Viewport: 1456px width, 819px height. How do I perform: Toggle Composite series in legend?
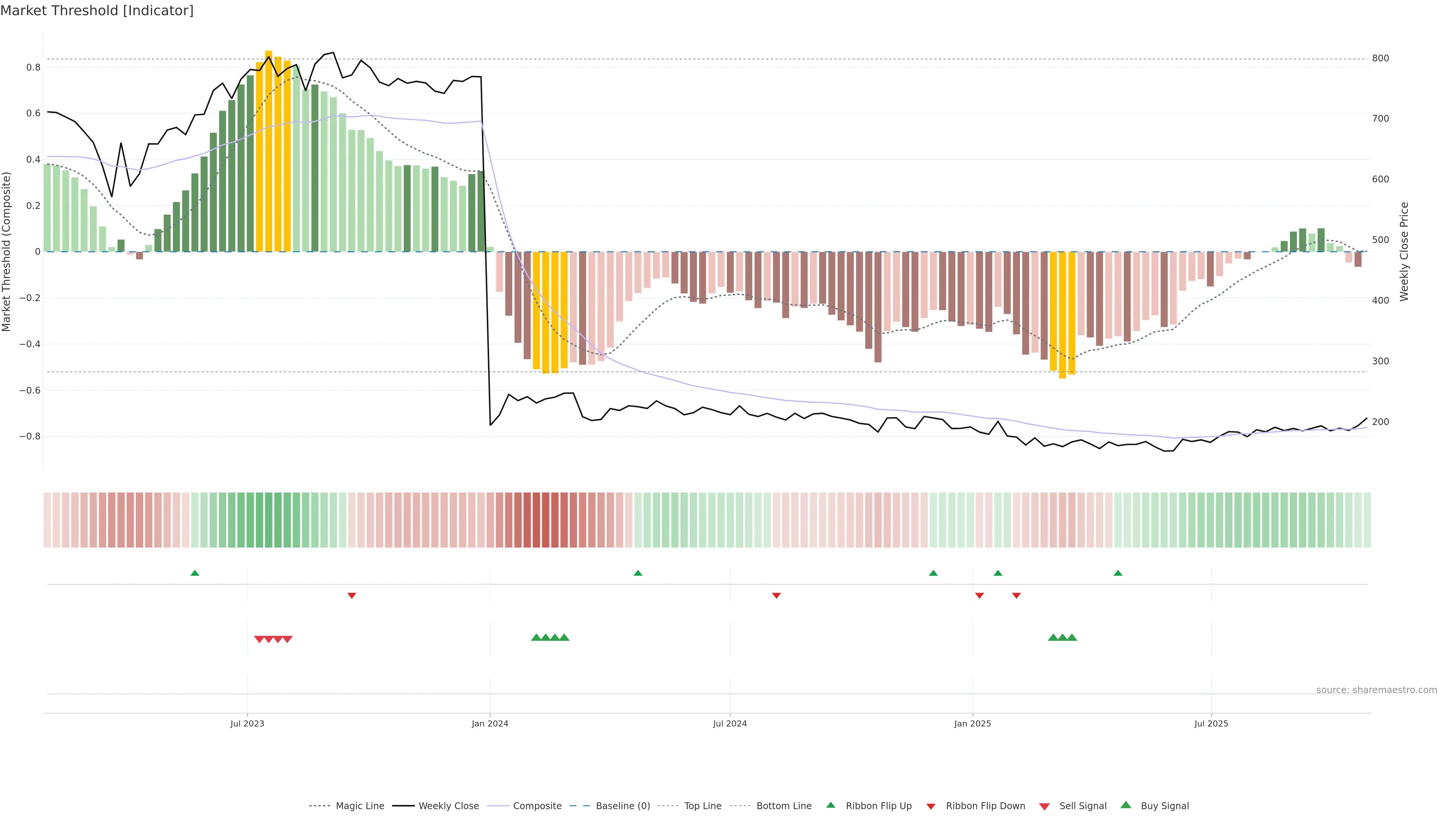coord(537,806)
